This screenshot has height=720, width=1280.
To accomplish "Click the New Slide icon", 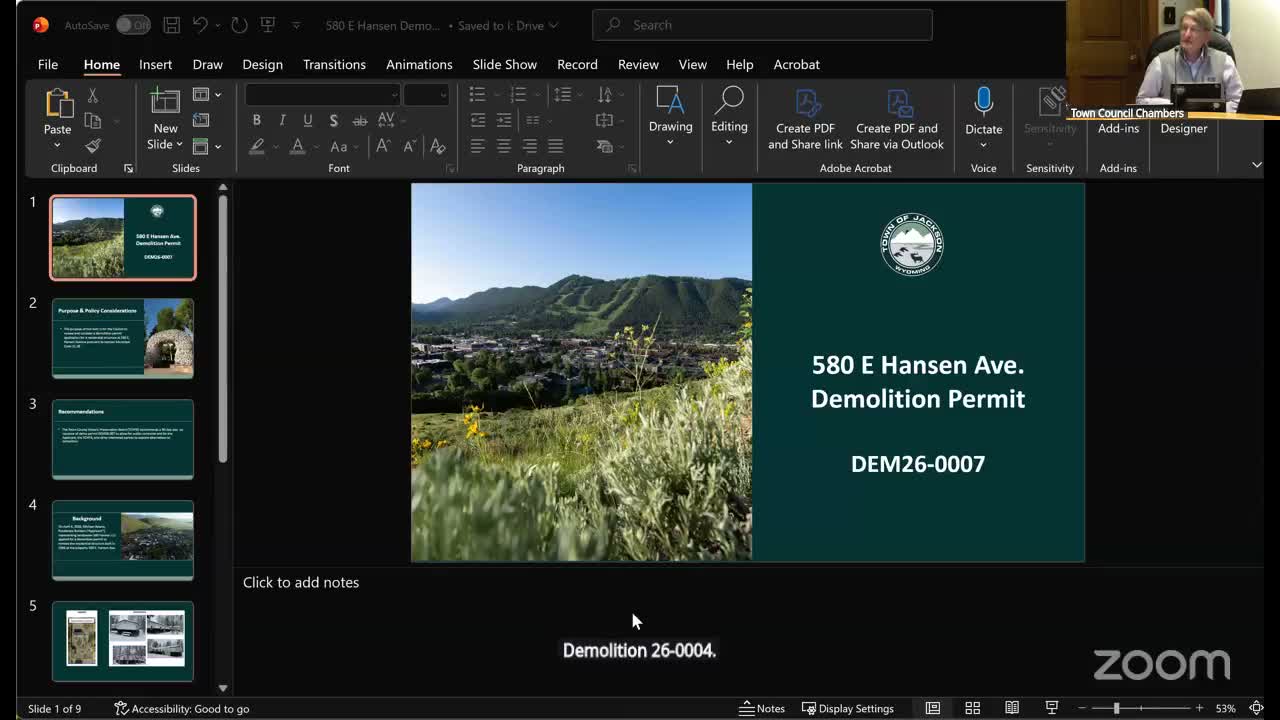I will point(165,102).
